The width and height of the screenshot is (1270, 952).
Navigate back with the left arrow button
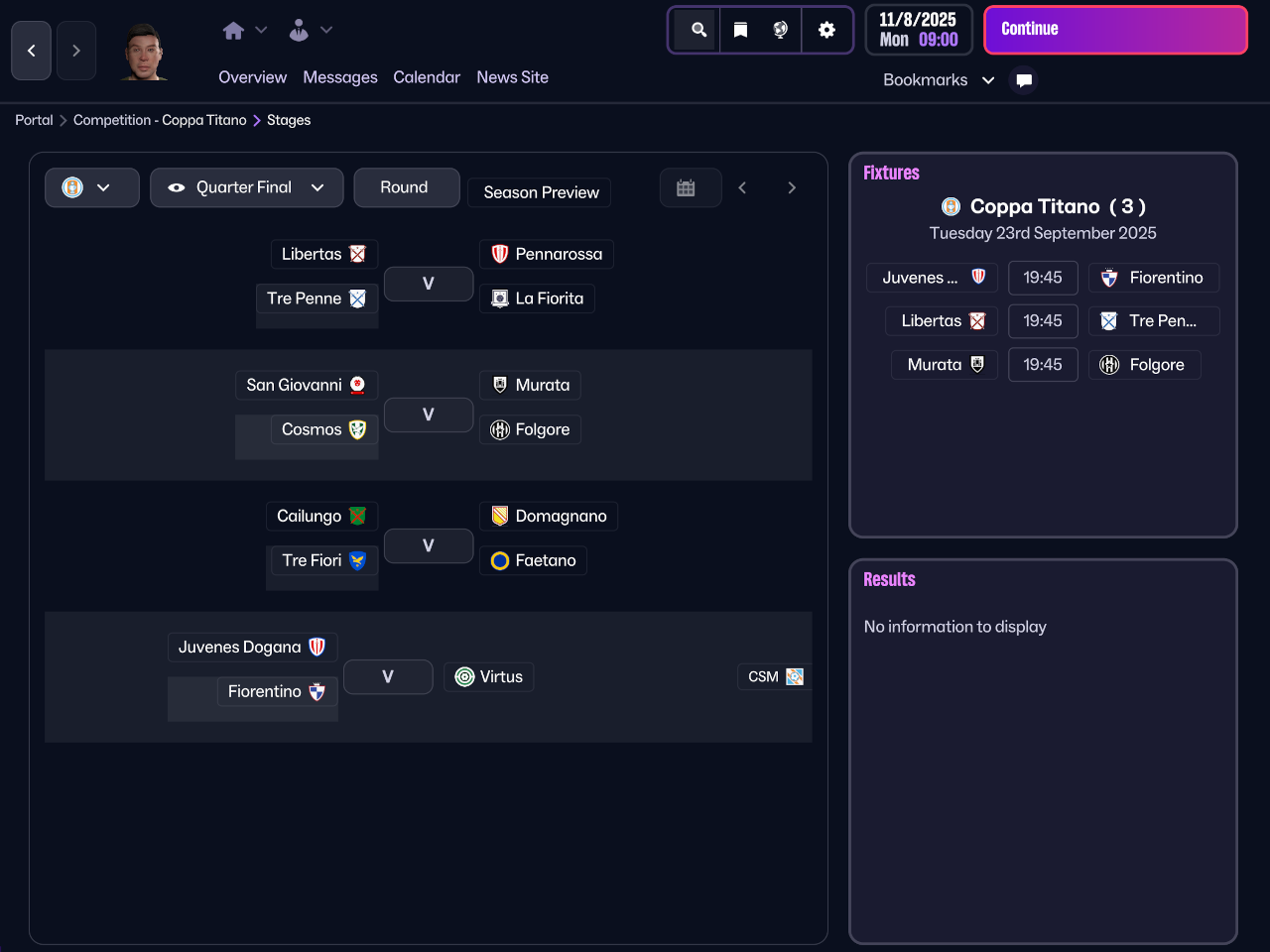(x=31, y=51)
